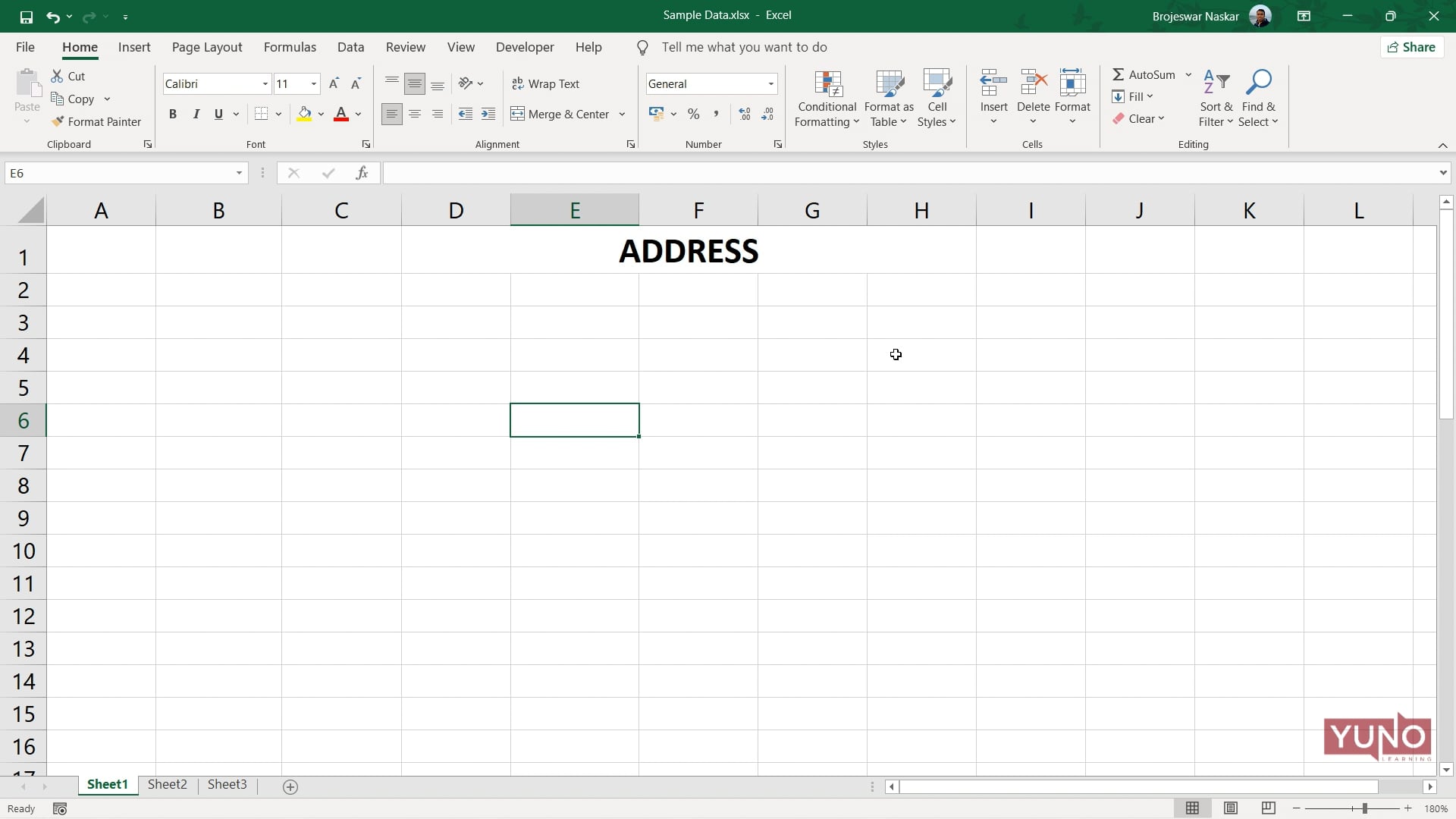Open Ribbon Display Options icon
Screen dimensions: 1456x819
coord(1304,16)
